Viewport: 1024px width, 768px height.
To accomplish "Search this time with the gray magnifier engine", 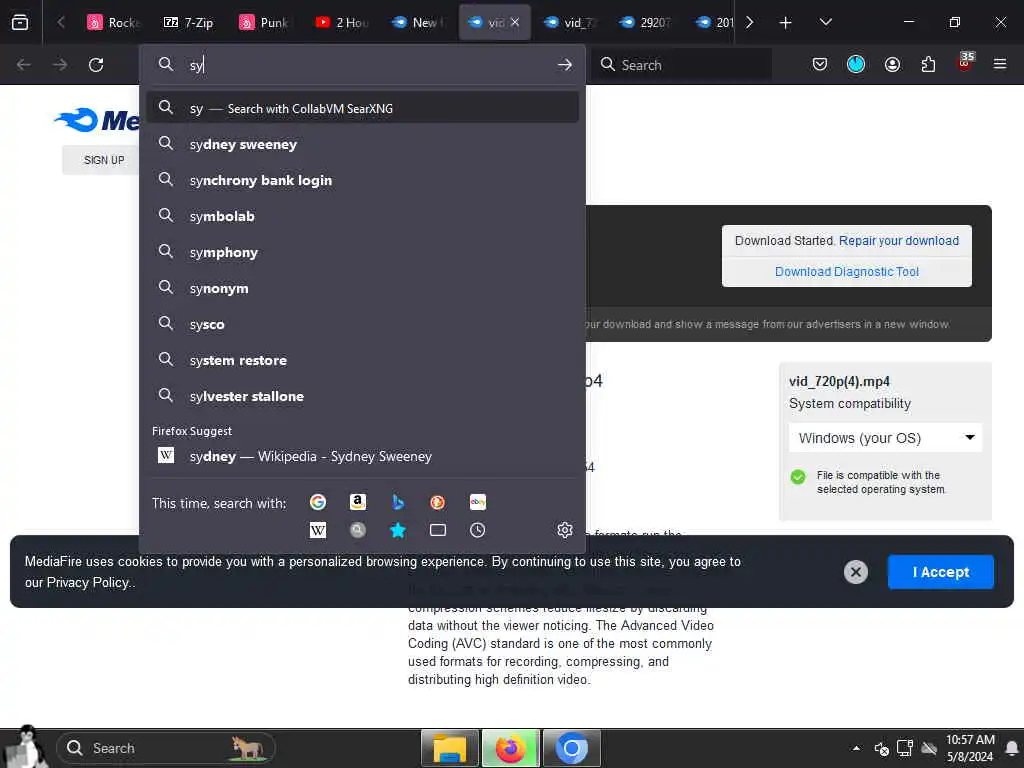I will click(358, 530).
